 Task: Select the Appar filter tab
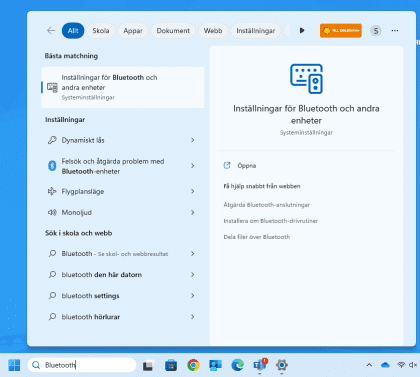click(x=133, y=31)
